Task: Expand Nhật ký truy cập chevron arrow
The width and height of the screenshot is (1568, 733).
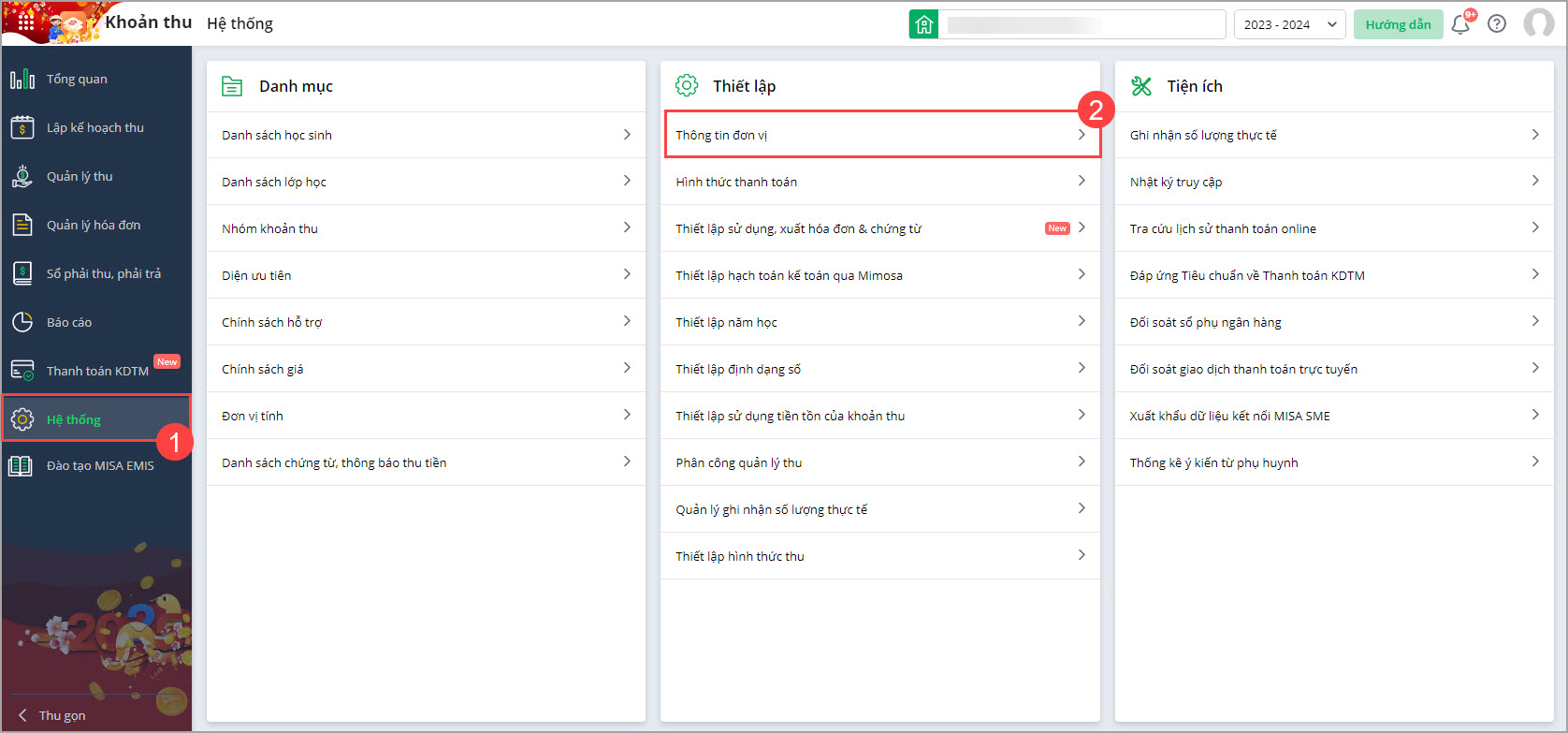Action: [1535, 182]
